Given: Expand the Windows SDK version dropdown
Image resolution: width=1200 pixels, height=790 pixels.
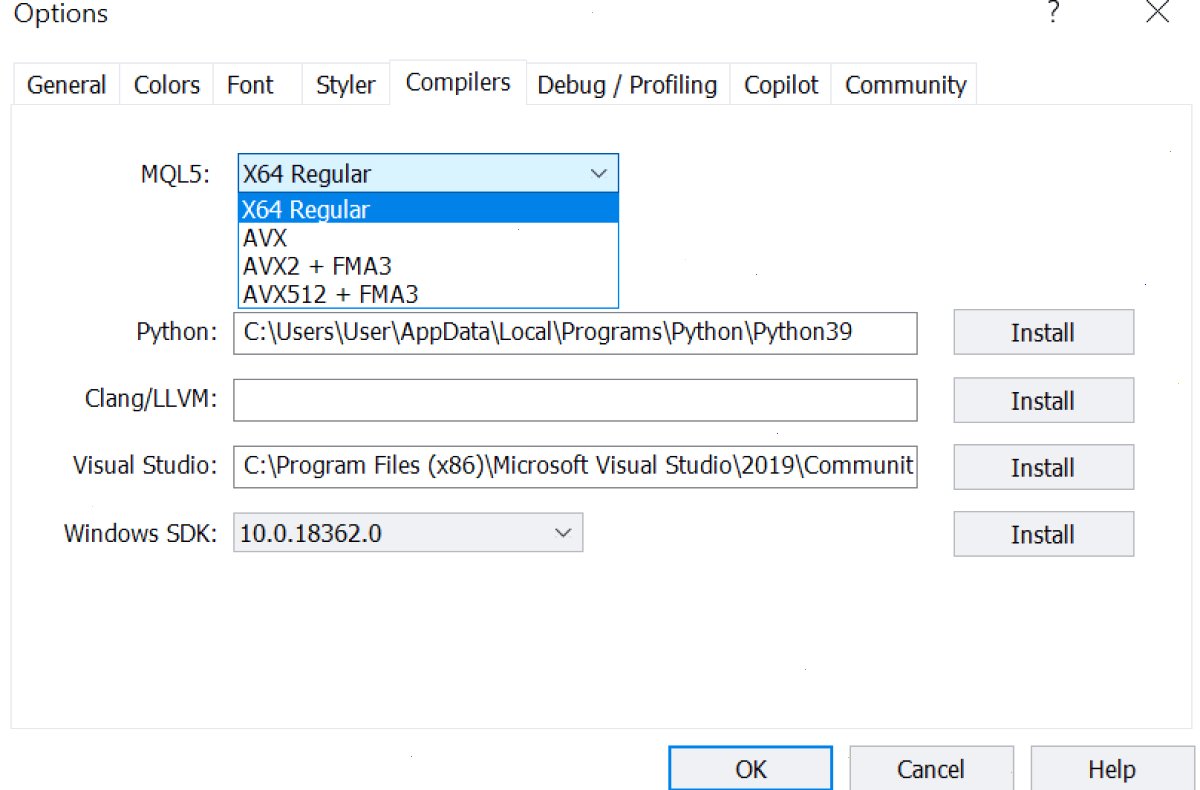Looking at the screenshot, I should [x=408, y=533].
